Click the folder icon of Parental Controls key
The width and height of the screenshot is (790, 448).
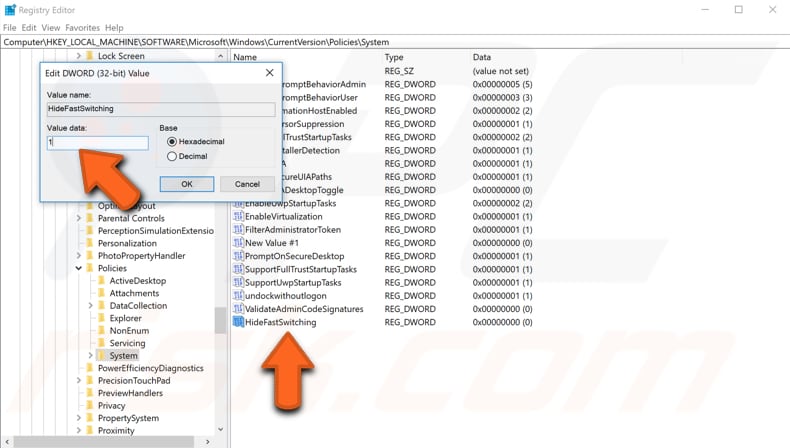[x=90, y=218]
